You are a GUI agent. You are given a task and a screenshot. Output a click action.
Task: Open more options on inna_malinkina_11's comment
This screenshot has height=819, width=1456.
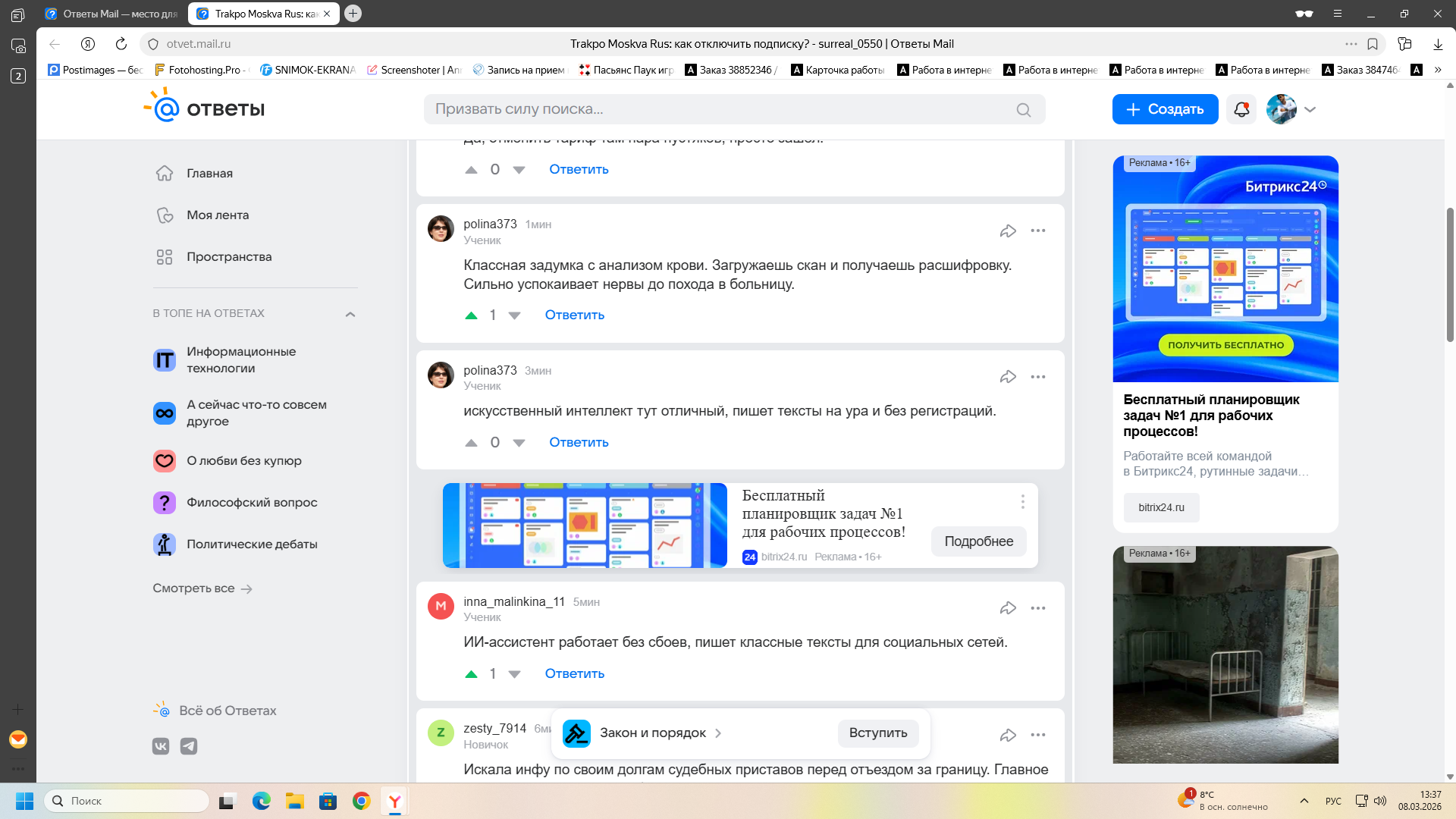coord(1037,608)
